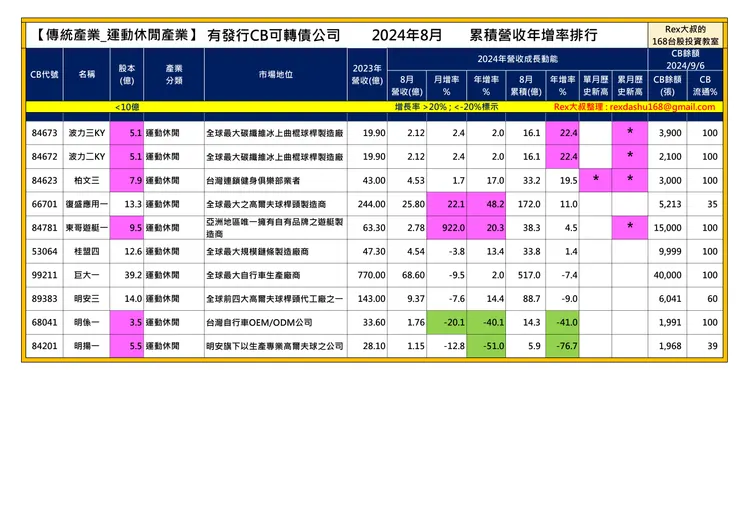Click the name cell 柏文三
The height and width of the screenshot is (523, 740).
tap(87, 180)
